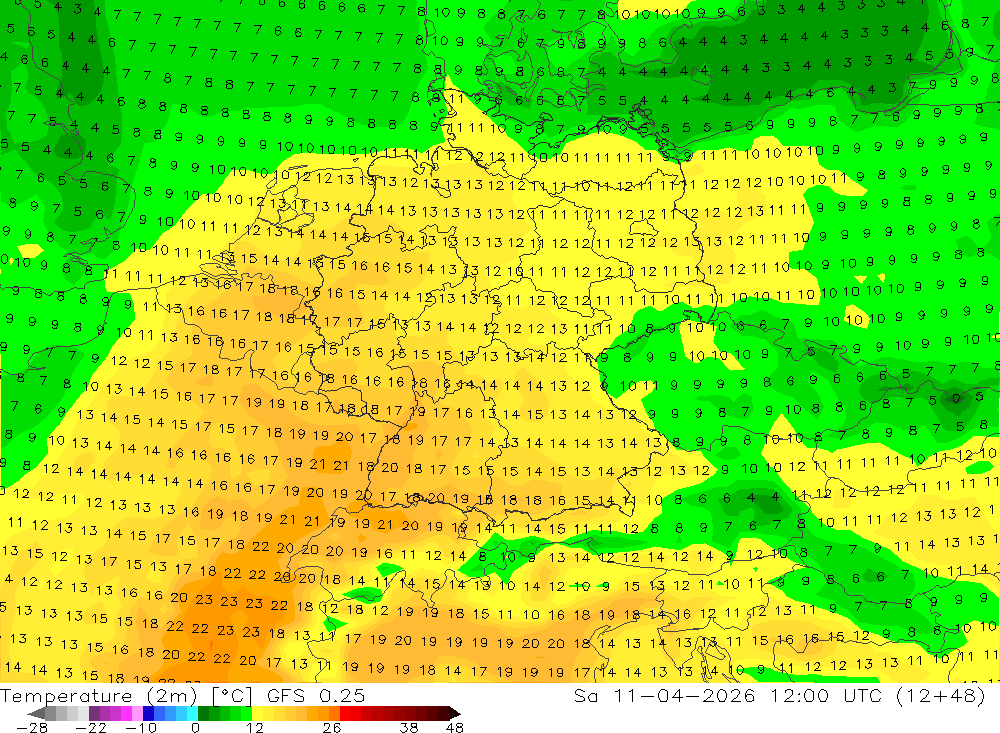1000x733 pixels.
Task: Click the "[°C]" unit label
Action: click(232, 695)
